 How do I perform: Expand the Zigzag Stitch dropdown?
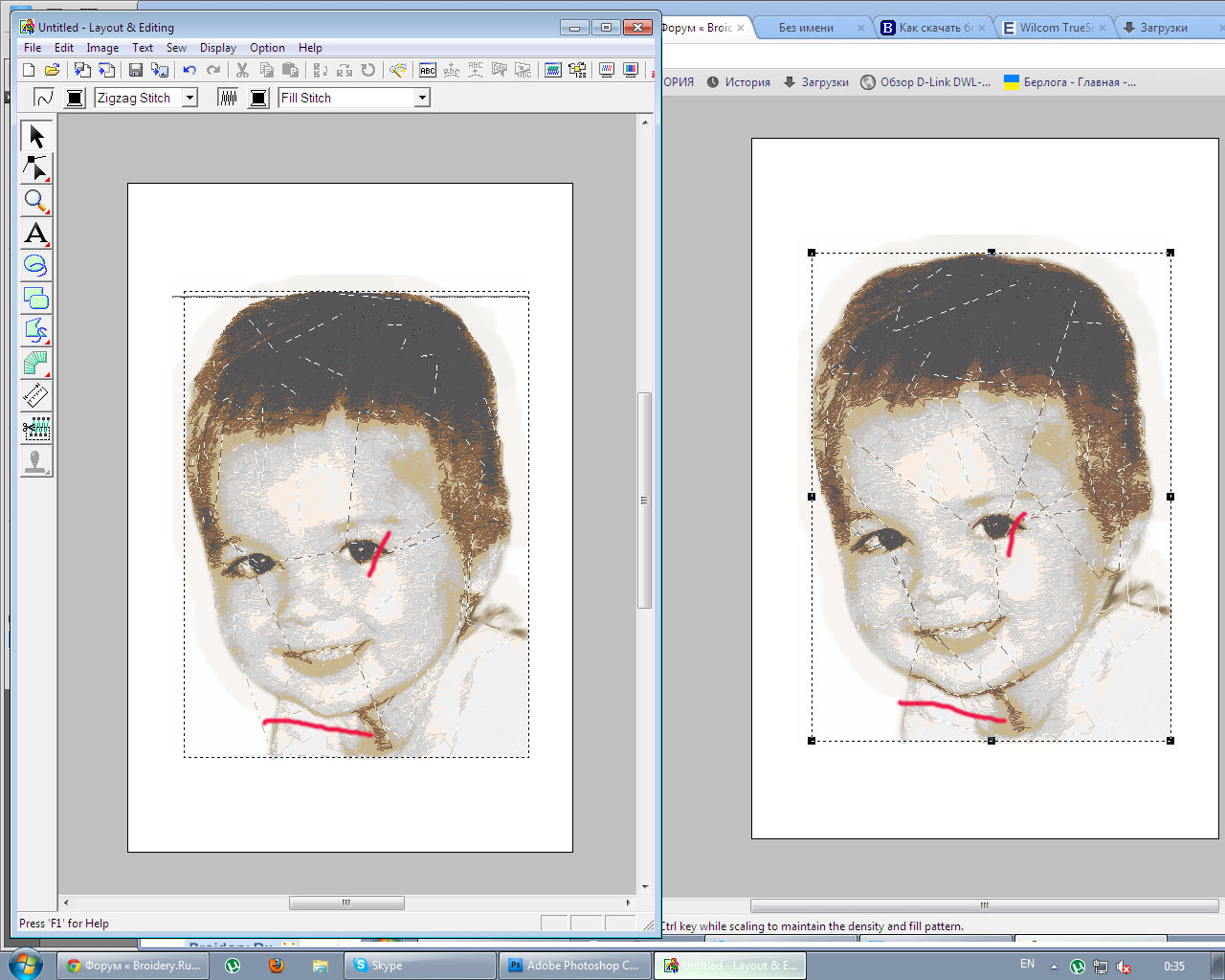[x=189, y=98]
